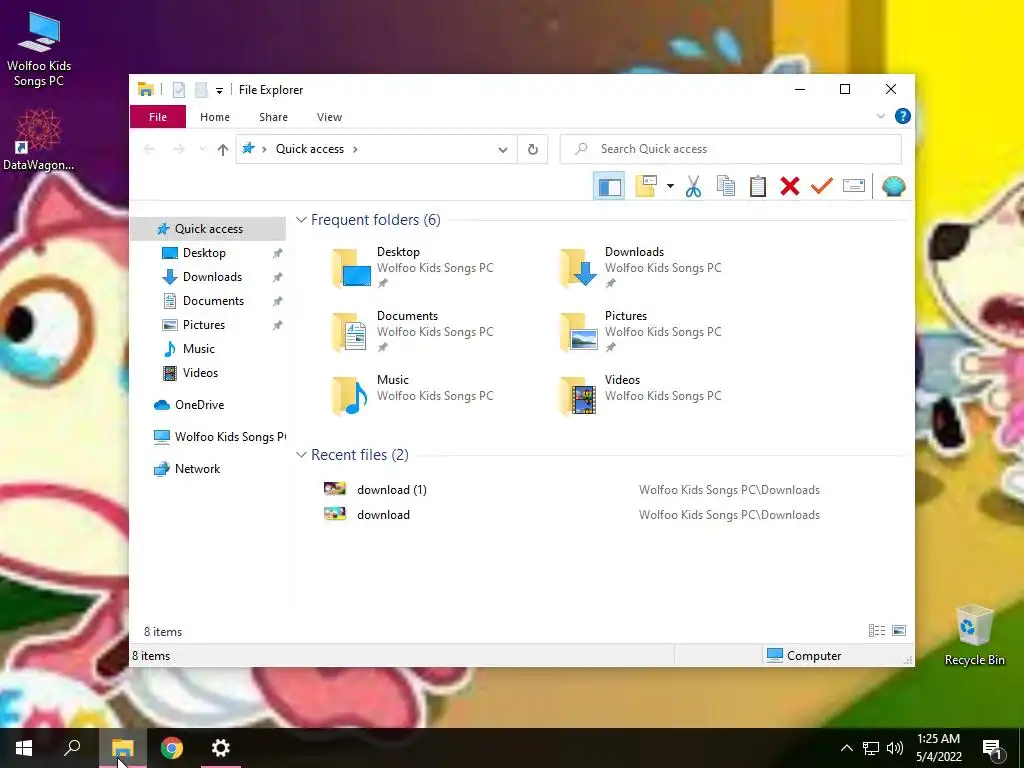The width and height of the screenshot is (1024, 768).
Task: Click the DataWagon desktop shortcut
Action: click(39, 140)
